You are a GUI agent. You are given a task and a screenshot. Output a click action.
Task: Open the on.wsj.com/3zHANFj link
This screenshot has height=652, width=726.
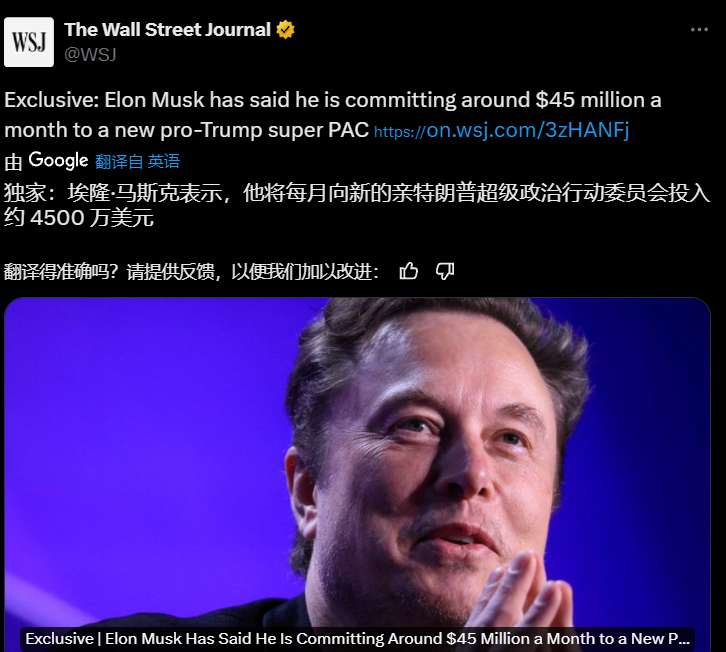coord(501,130)
